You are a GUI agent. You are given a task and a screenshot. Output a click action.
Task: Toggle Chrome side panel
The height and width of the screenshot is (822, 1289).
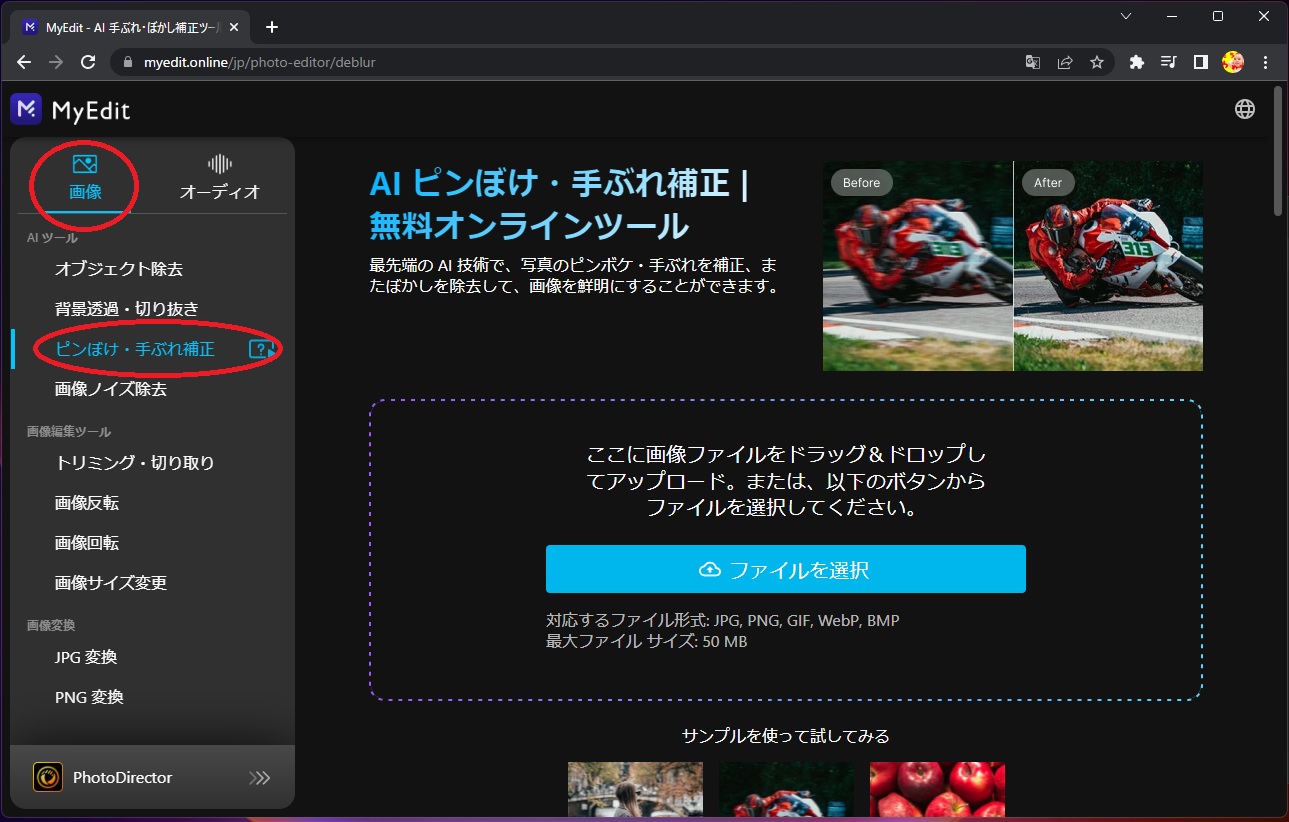[x=1201, y=62]
